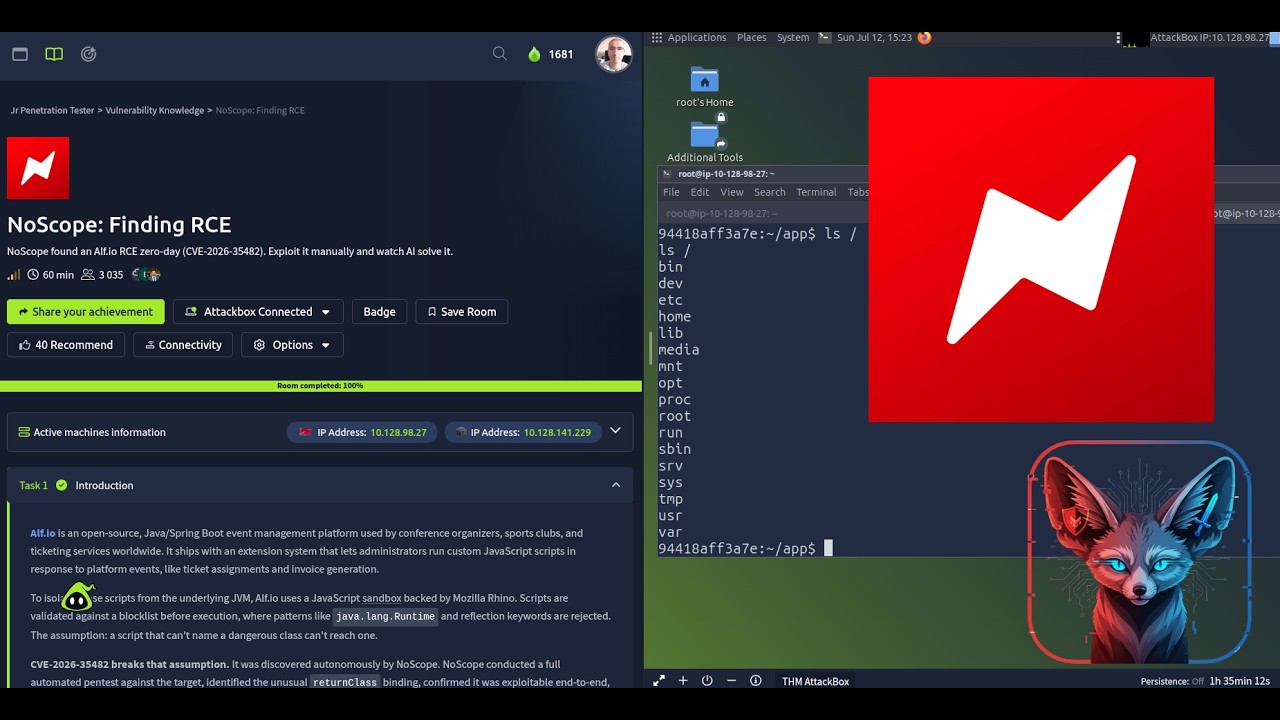Click the Jr Penetration Tester breadcrumb
The image size is (1280, 720).
pyautogui.click(x=52, y=110)
